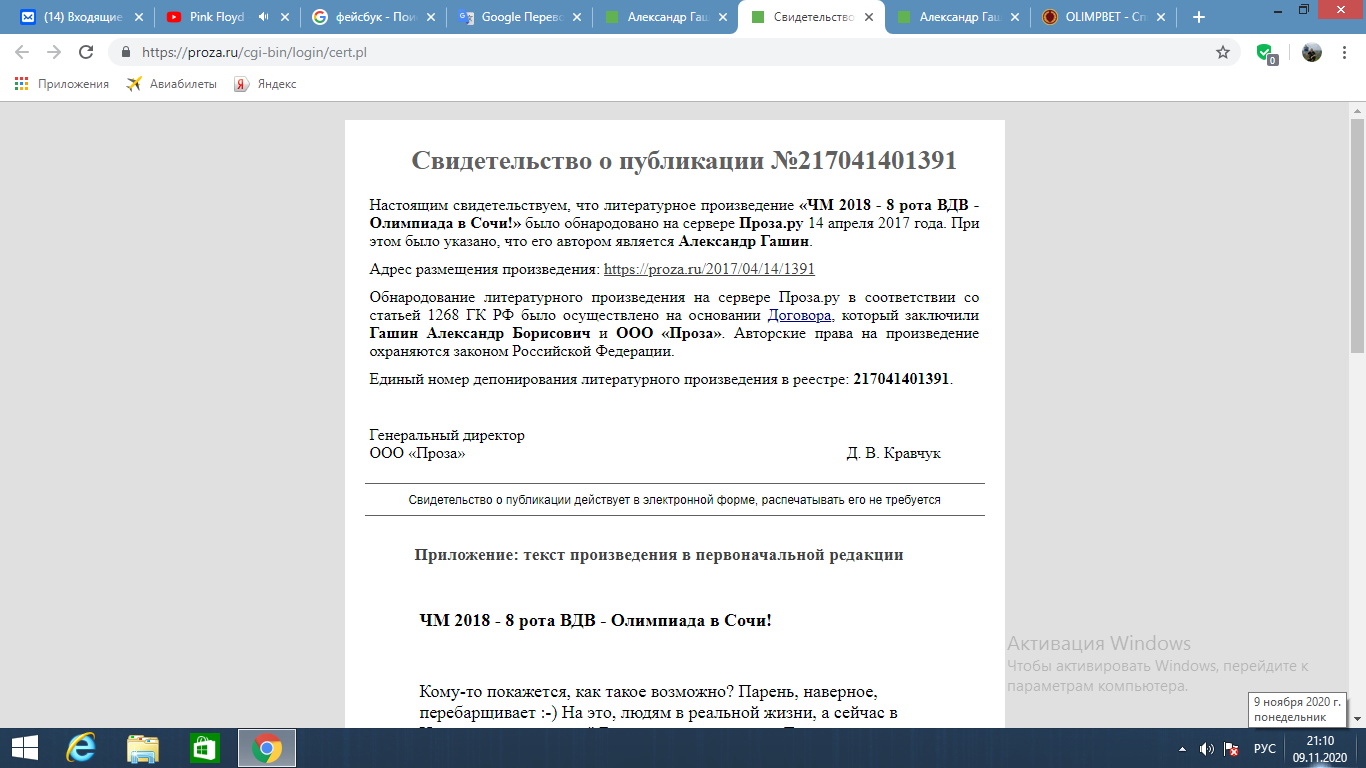Open Приложения apps shortcut
Image resolution: width=1366 pixels, height=768 pixels.
point(62,84)
